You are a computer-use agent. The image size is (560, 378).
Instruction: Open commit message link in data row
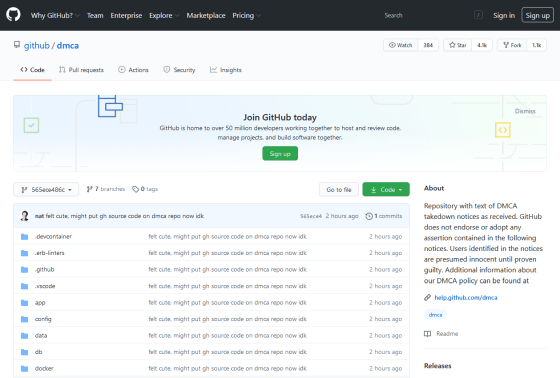(x=228, y=335)
